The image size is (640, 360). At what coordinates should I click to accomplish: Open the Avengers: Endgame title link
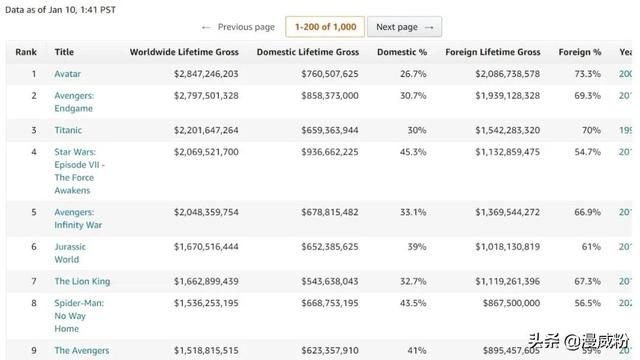pyautogui.click(x=74, y=102)
